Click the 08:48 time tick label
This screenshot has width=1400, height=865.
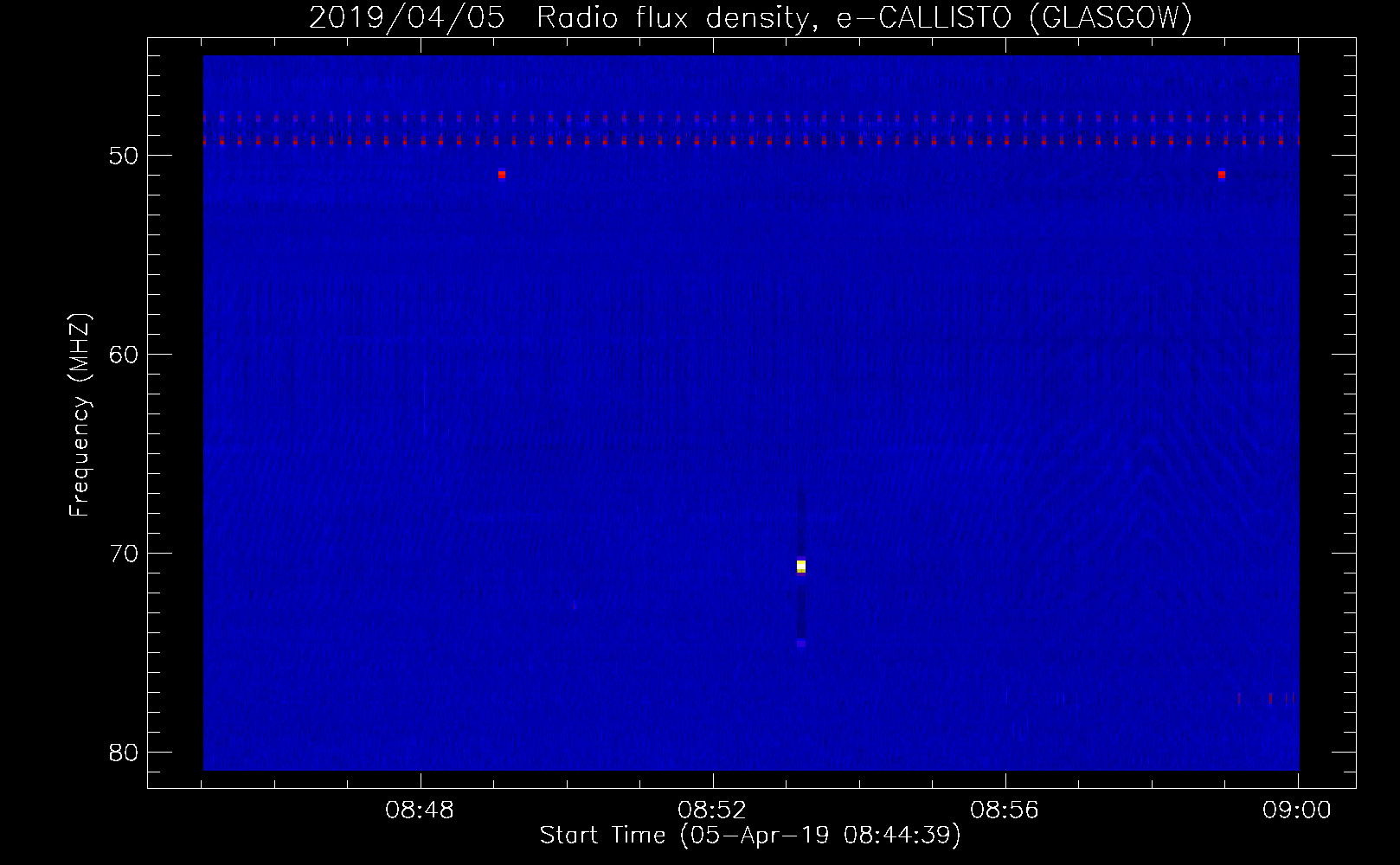pos(421,810)
